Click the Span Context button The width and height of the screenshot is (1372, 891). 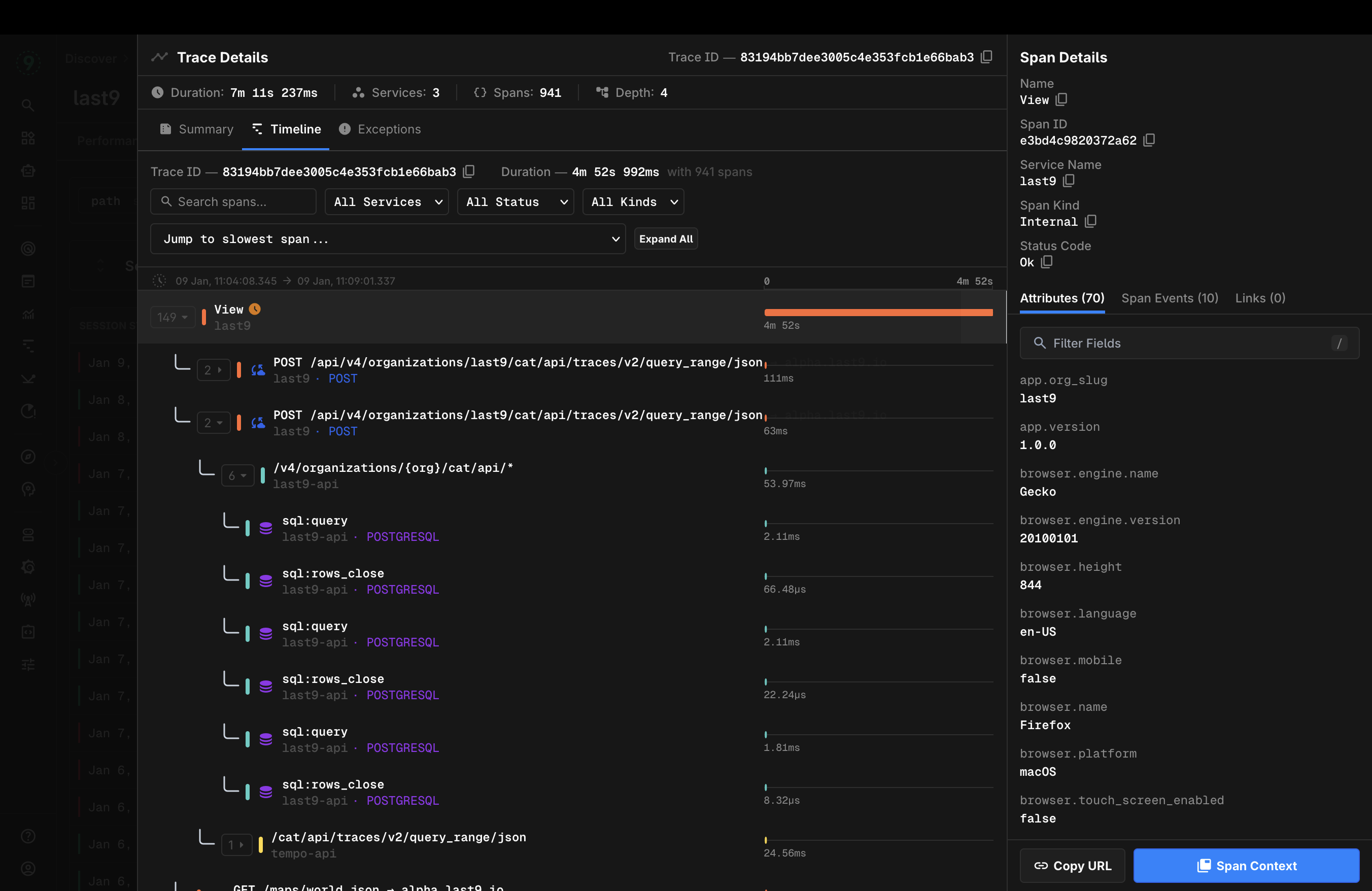[x=1246, y=865]
